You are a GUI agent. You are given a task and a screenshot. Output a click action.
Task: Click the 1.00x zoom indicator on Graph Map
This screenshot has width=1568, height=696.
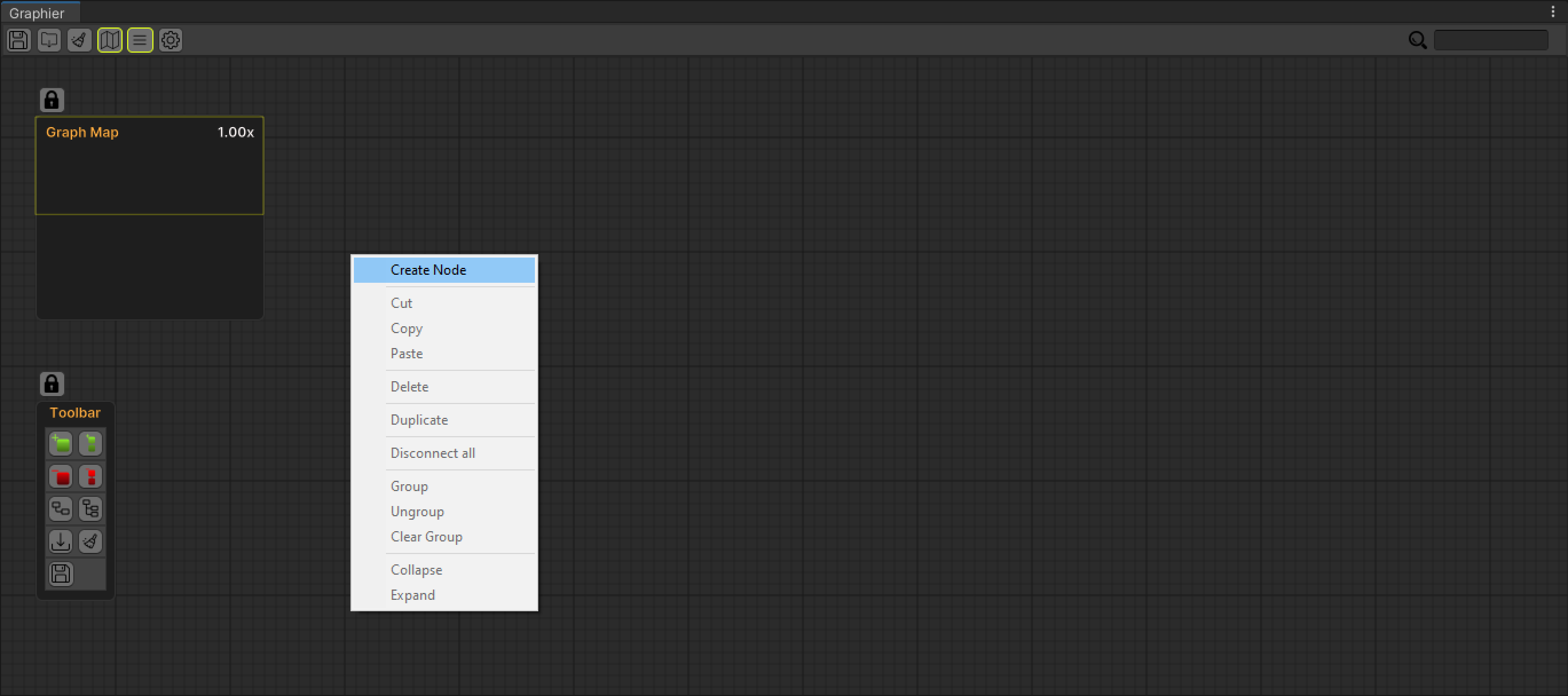click(235, 132)
